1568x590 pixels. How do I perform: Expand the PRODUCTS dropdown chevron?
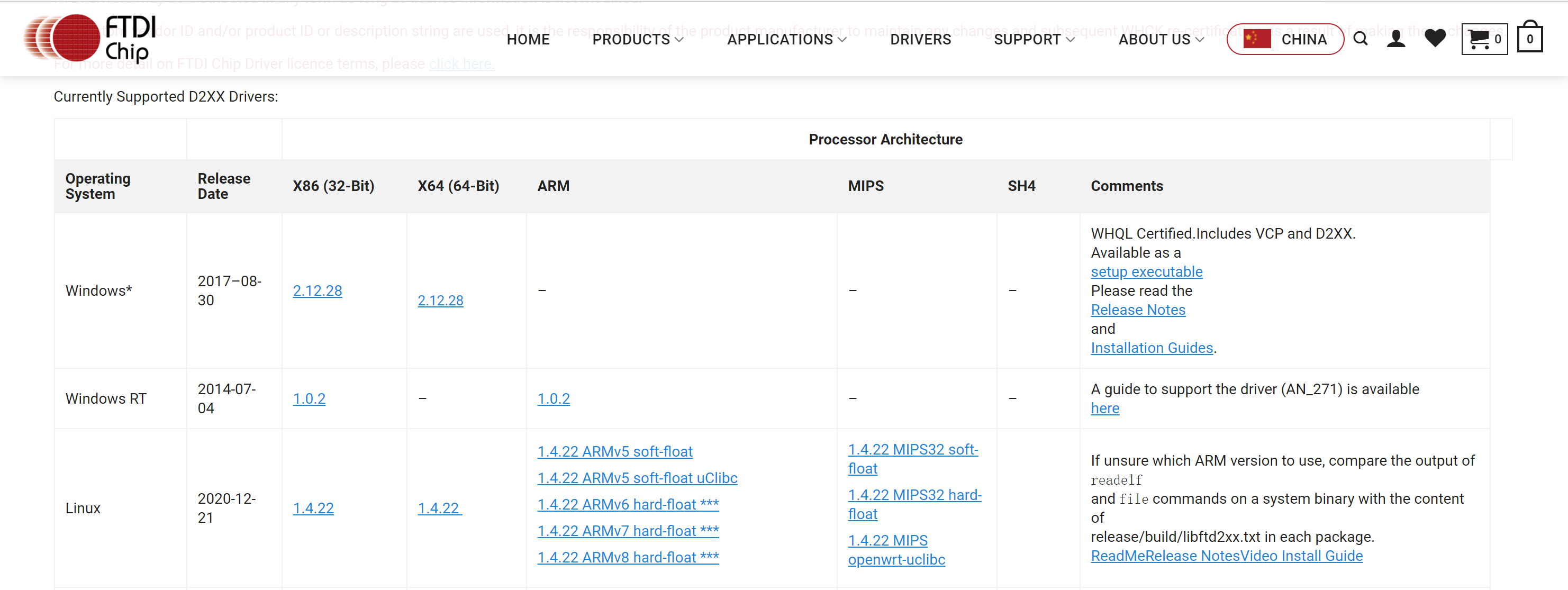pos(679,40)
